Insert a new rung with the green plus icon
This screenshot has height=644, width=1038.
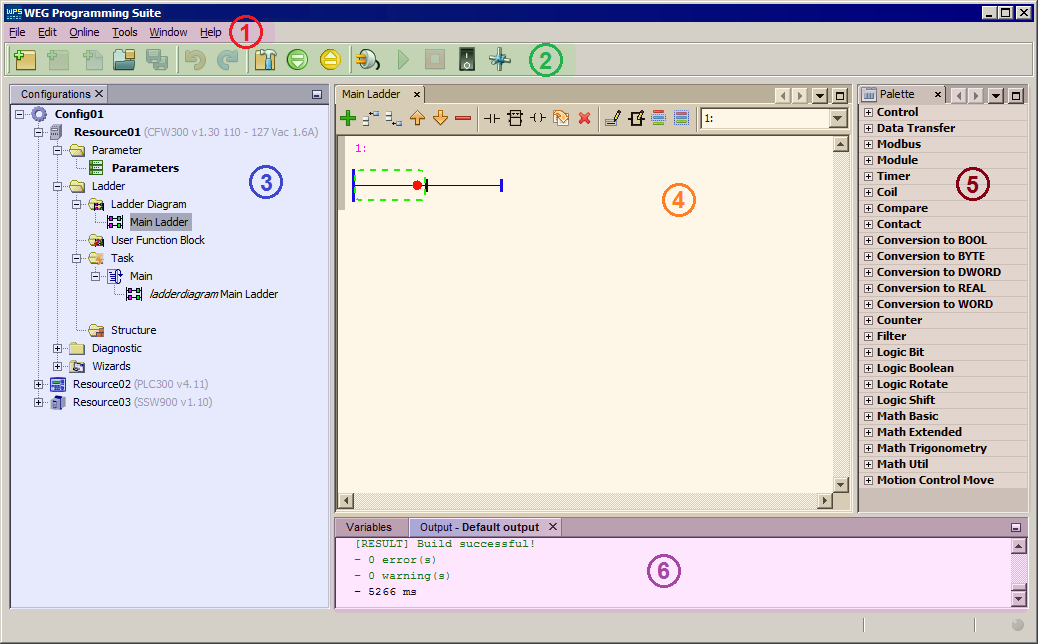pos(347,117)
